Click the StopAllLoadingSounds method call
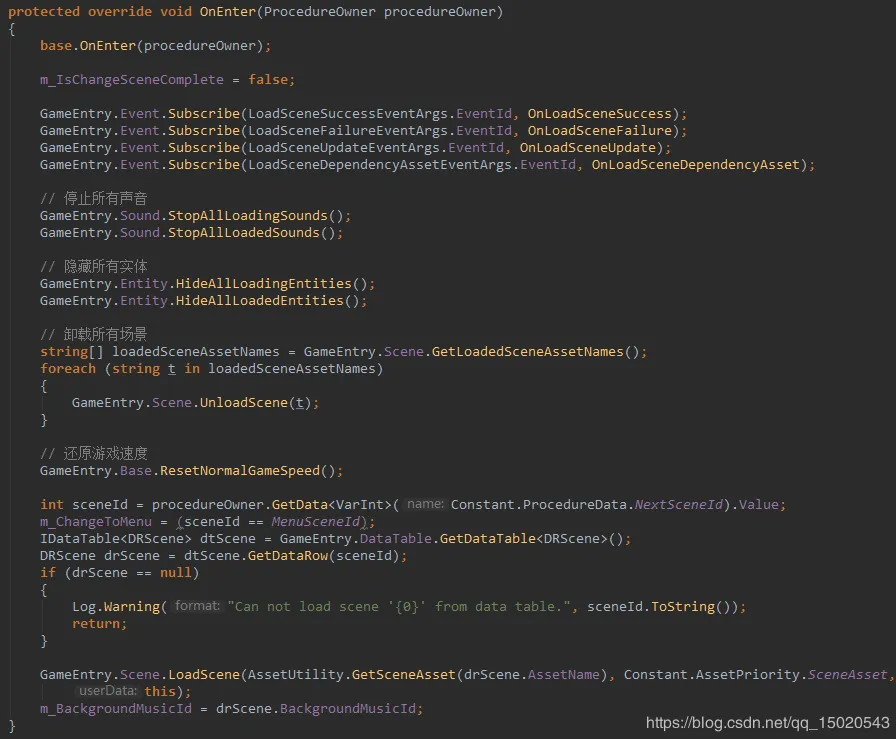896x739 pixels. click(247, 215)
